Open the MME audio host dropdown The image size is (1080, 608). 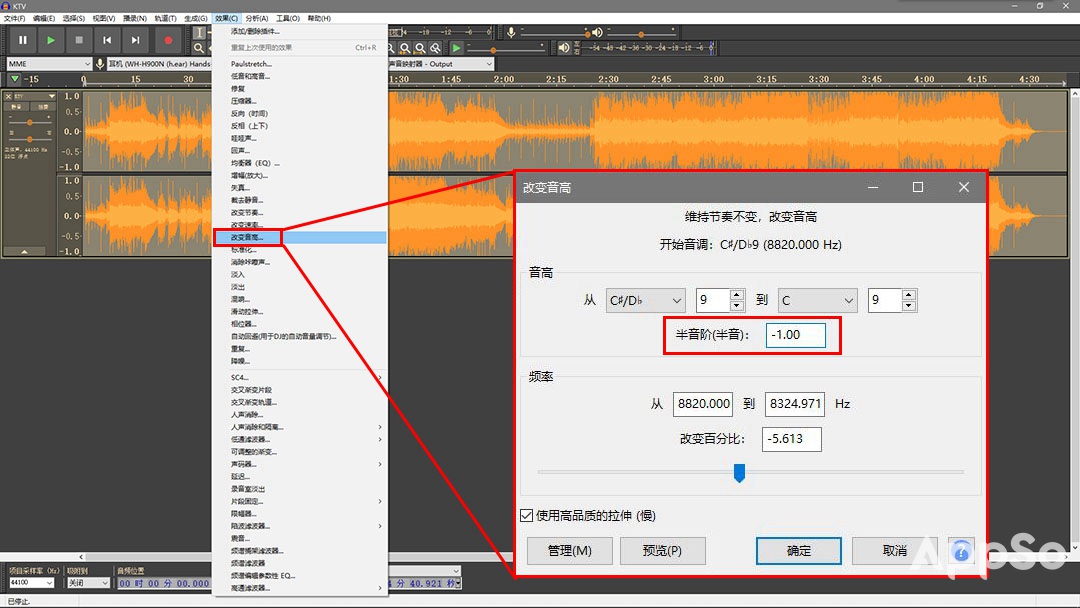point(48,62)
